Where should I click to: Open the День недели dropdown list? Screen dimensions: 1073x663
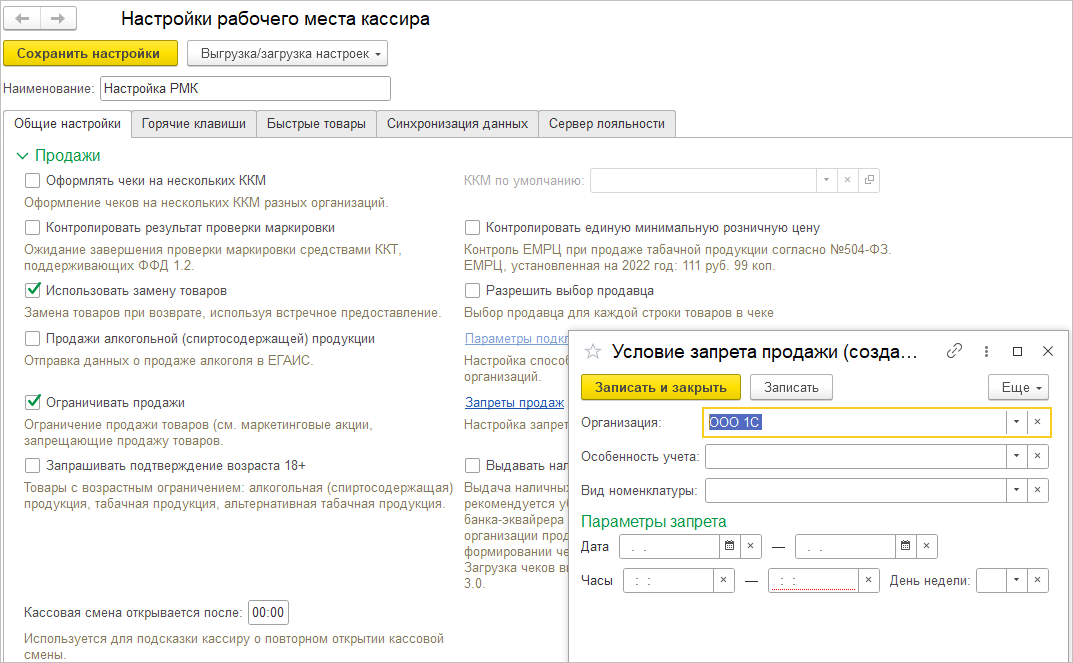tap(1015, 580)
